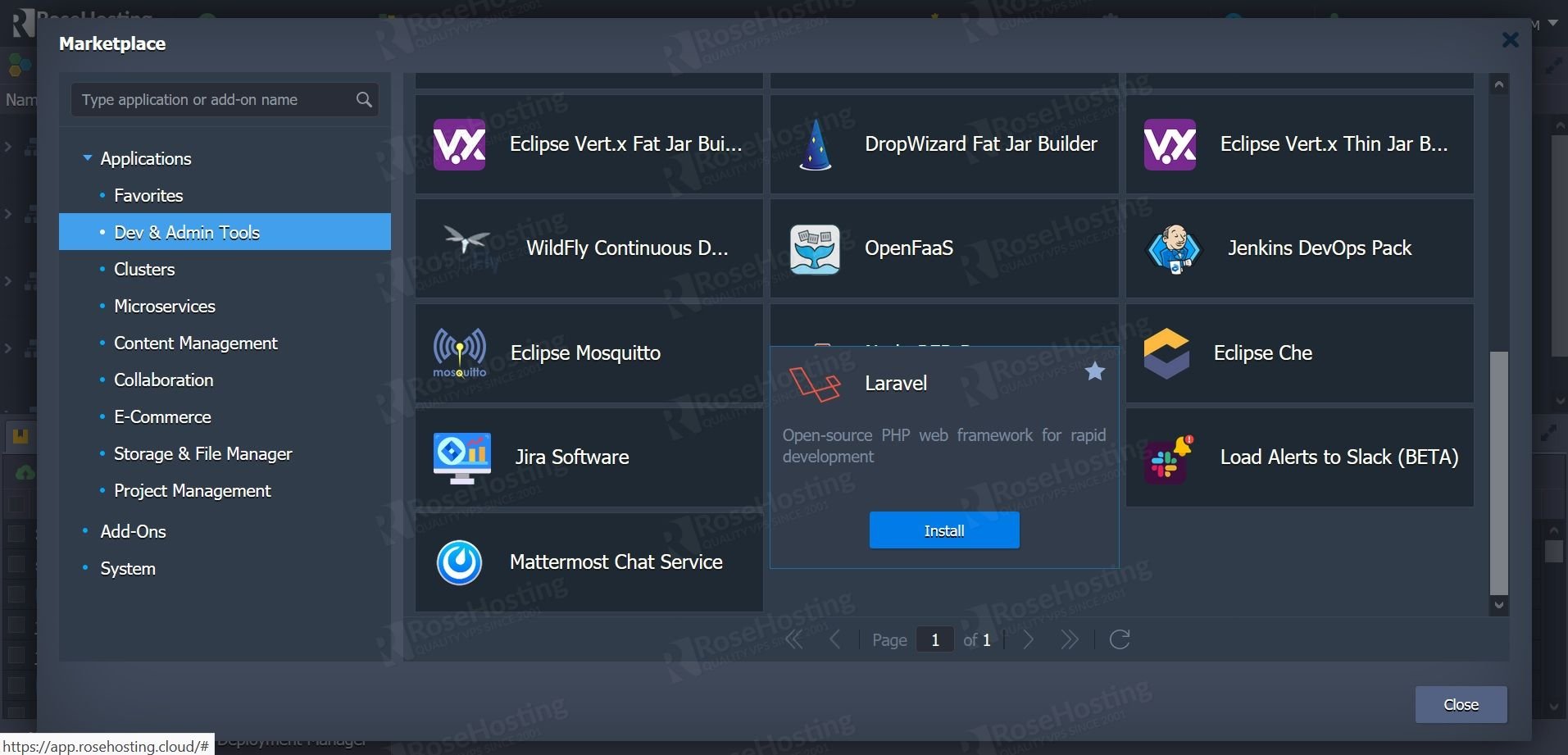The height and width of the screenshot is (755, 1568).
Task: Click the Jira Software icon
Action: coord(461,457)
